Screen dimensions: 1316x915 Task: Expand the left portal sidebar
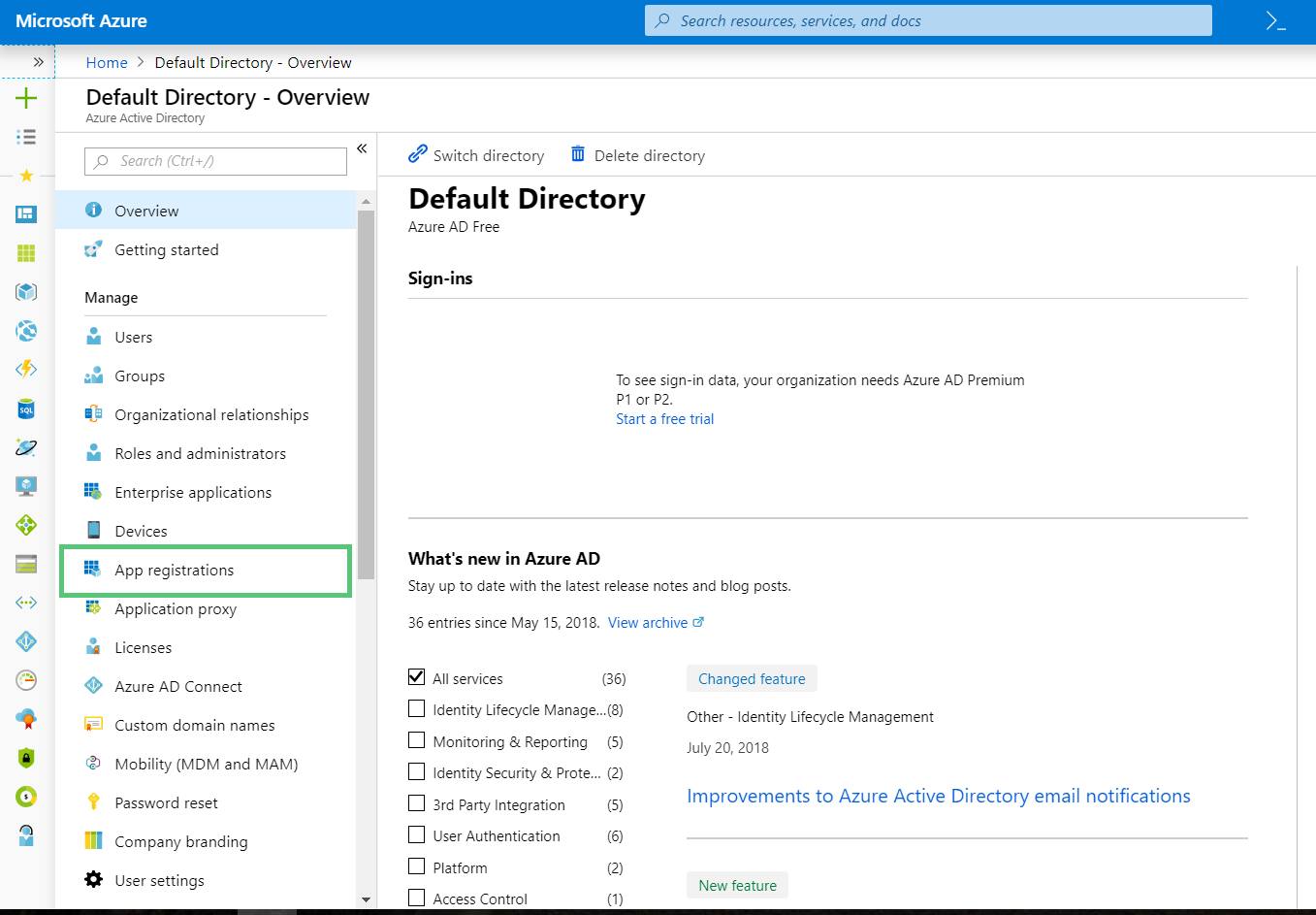click(38, 62)
